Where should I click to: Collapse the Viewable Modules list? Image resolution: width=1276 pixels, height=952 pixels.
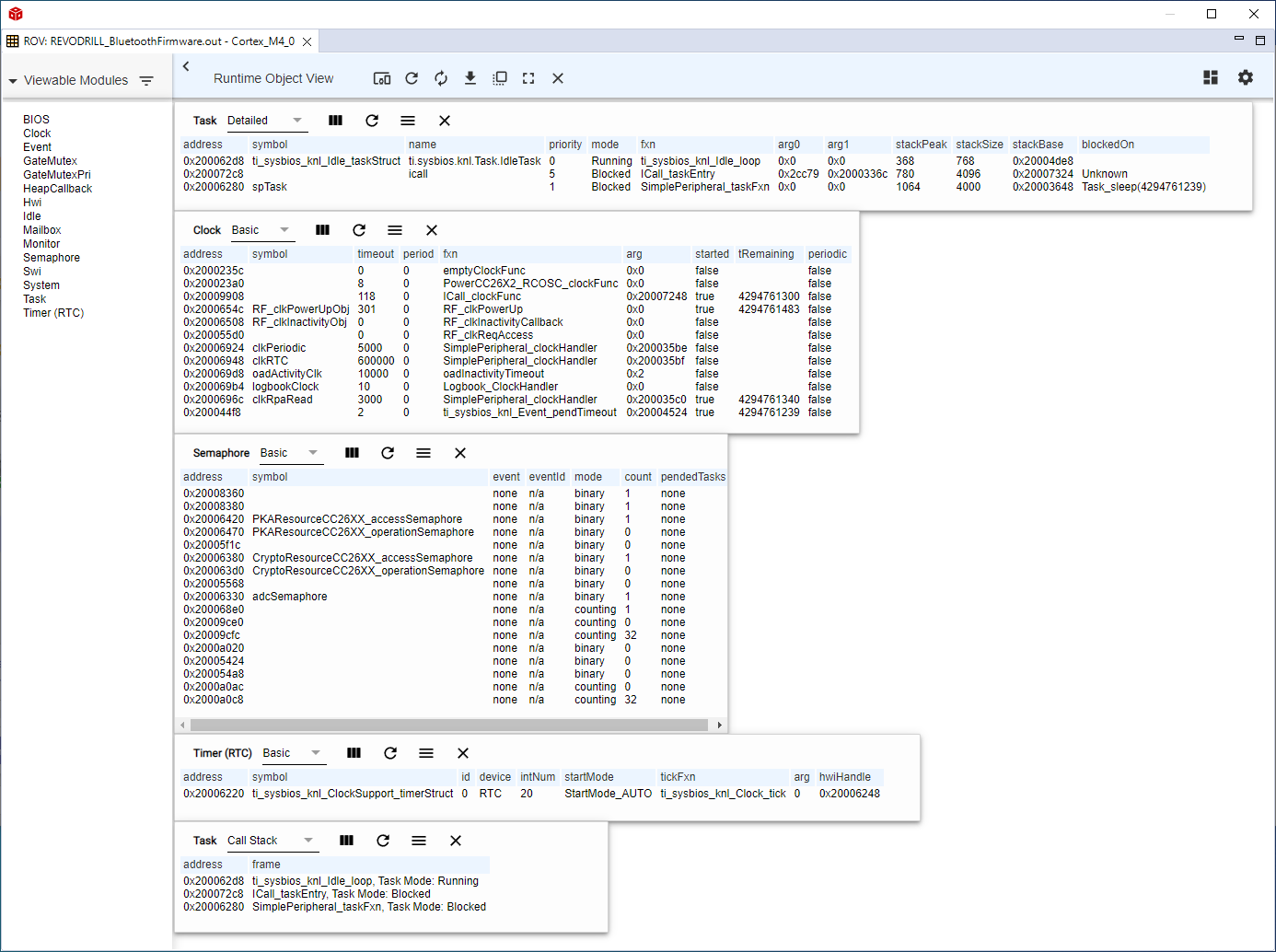click(13, 81)
